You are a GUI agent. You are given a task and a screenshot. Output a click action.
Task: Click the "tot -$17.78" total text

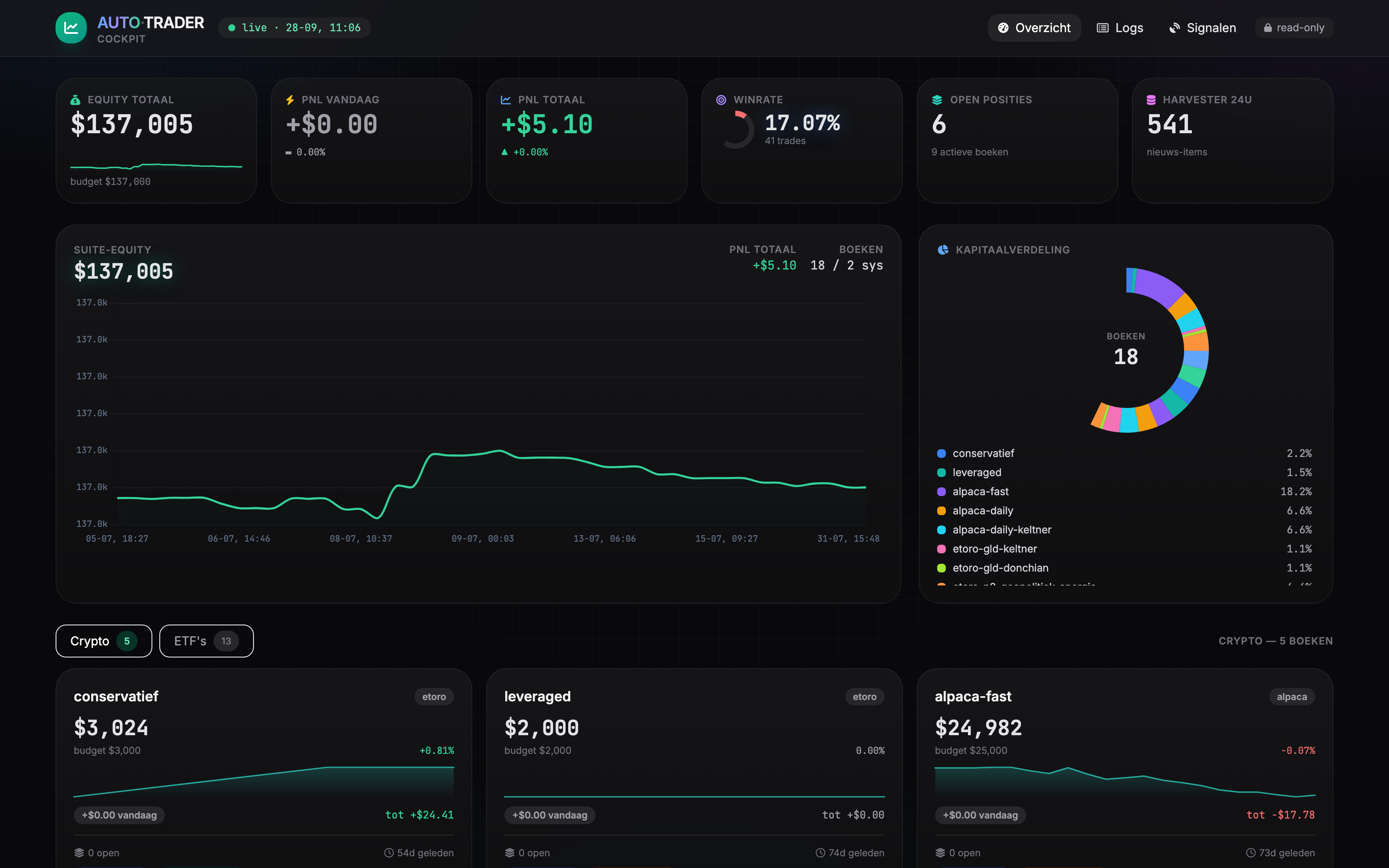1280,815
